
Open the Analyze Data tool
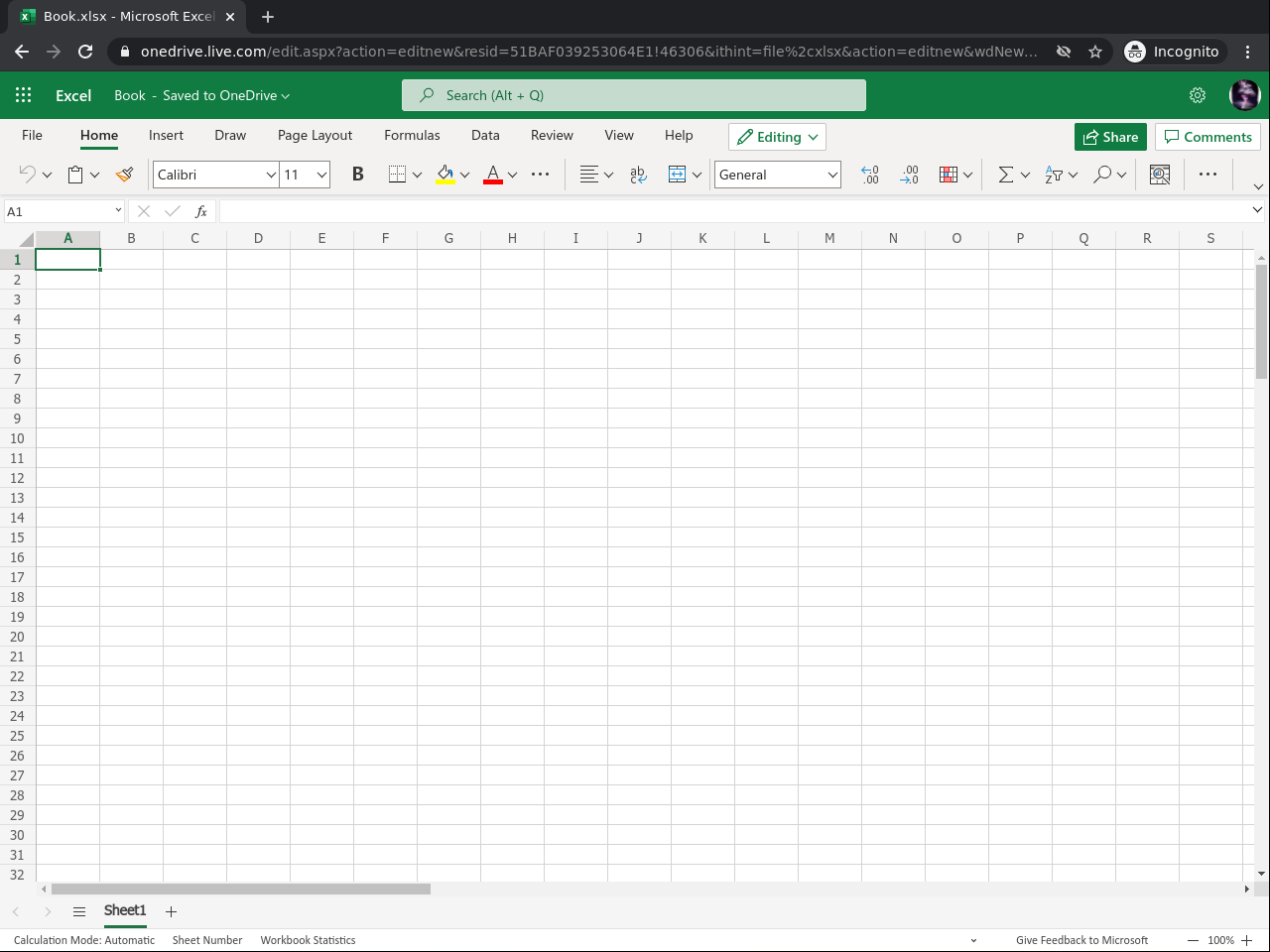click(x=1160, y=175)
